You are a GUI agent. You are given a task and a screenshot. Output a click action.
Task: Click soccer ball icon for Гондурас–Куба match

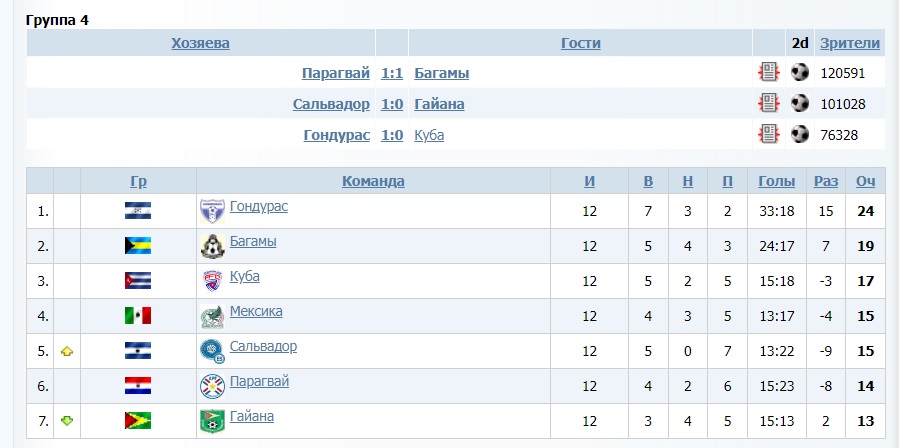800,134
